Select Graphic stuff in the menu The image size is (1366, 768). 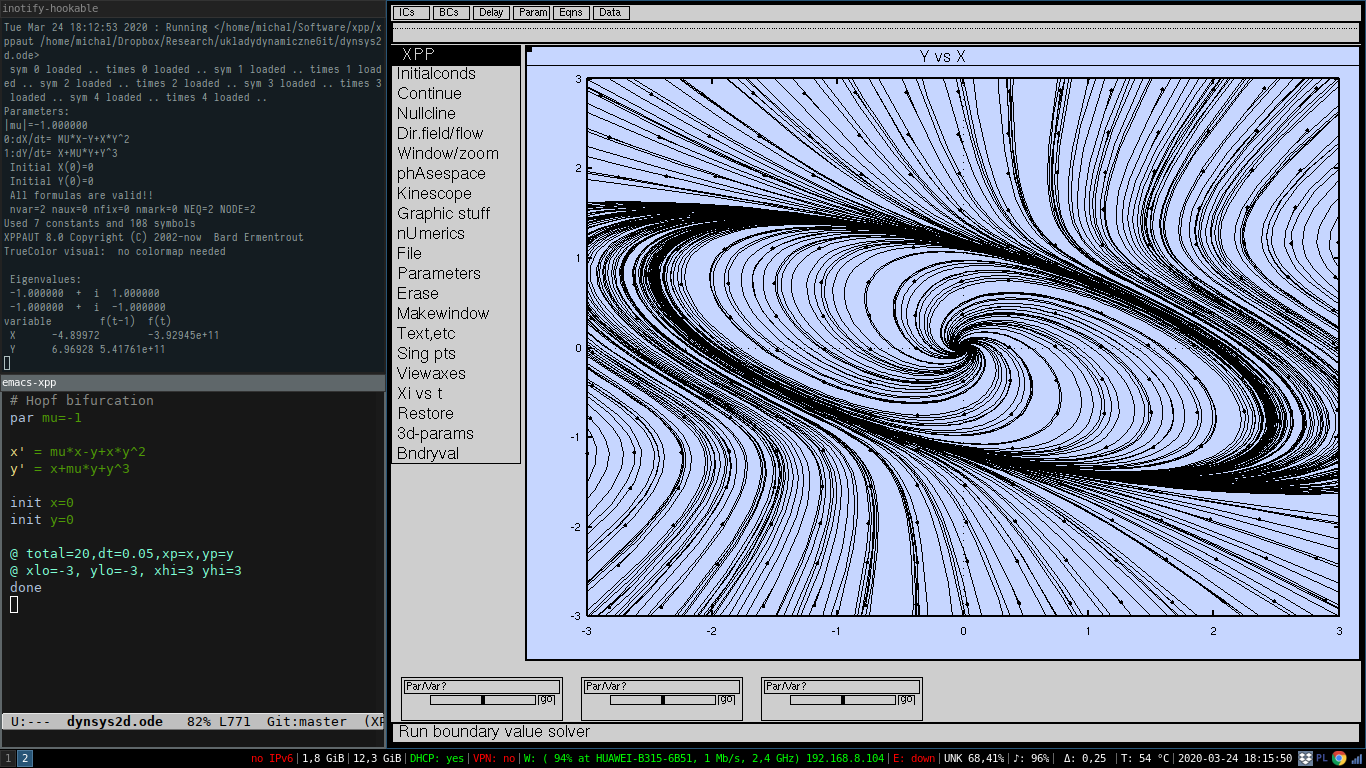pos(456,214)
